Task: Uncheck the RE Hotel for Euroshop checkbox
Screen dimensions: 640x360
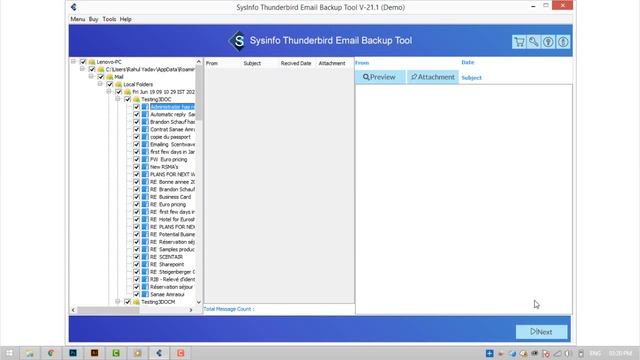Action: pyautogui.click(x=136, y=219)
